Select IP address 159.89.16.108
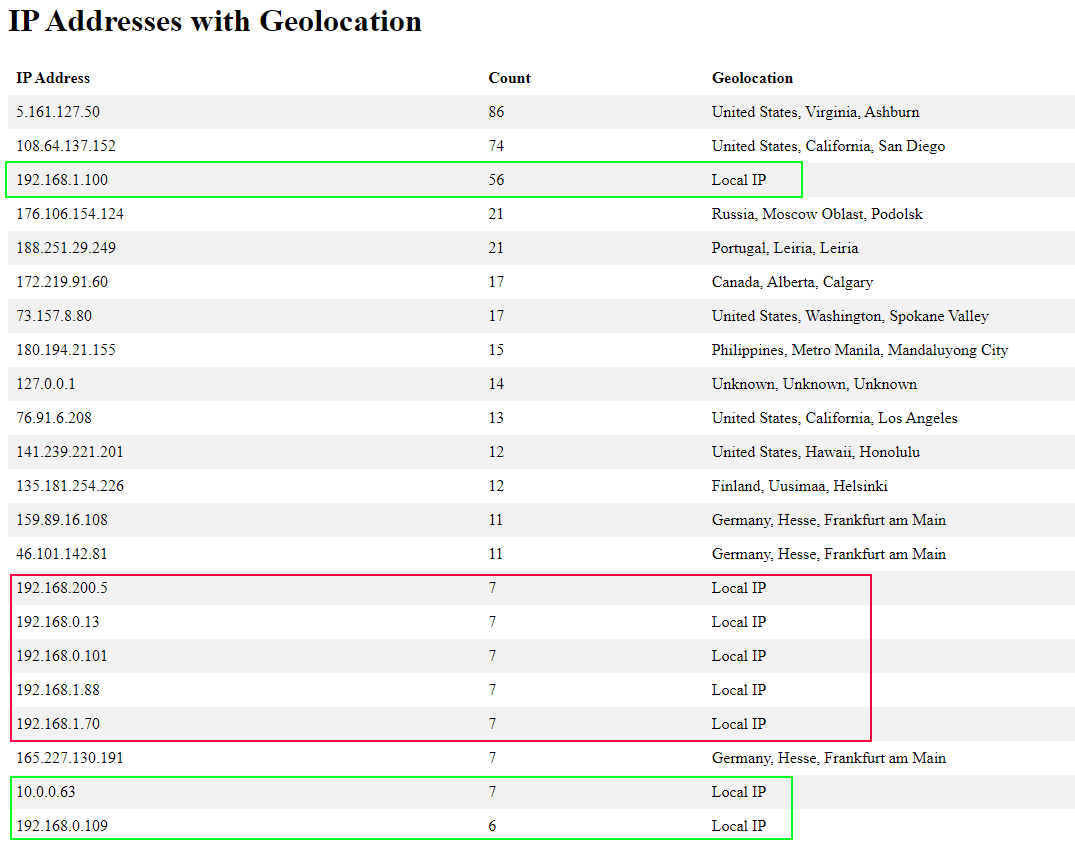The width and height of the screenshot is (1075, 843). click(62, 520)
